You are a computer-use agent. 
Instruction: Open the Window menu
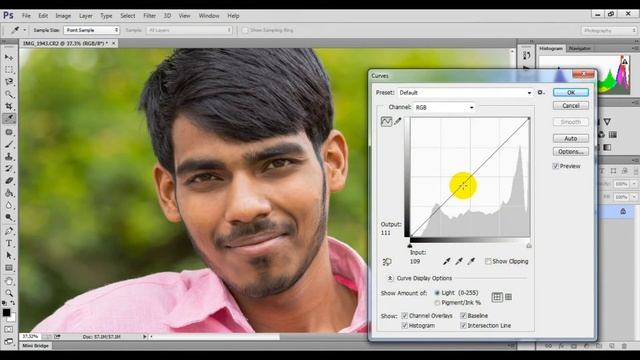click(209, 16)
